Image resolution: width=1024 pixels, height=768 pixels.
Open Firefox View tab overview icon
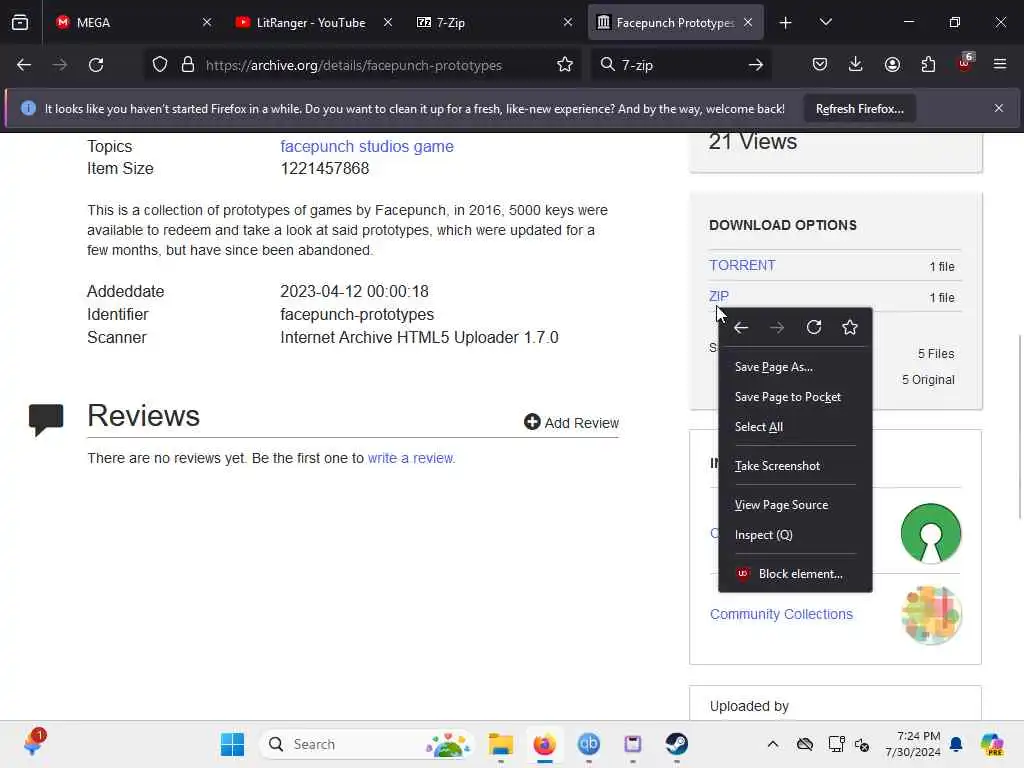click(x=20, y=22)
